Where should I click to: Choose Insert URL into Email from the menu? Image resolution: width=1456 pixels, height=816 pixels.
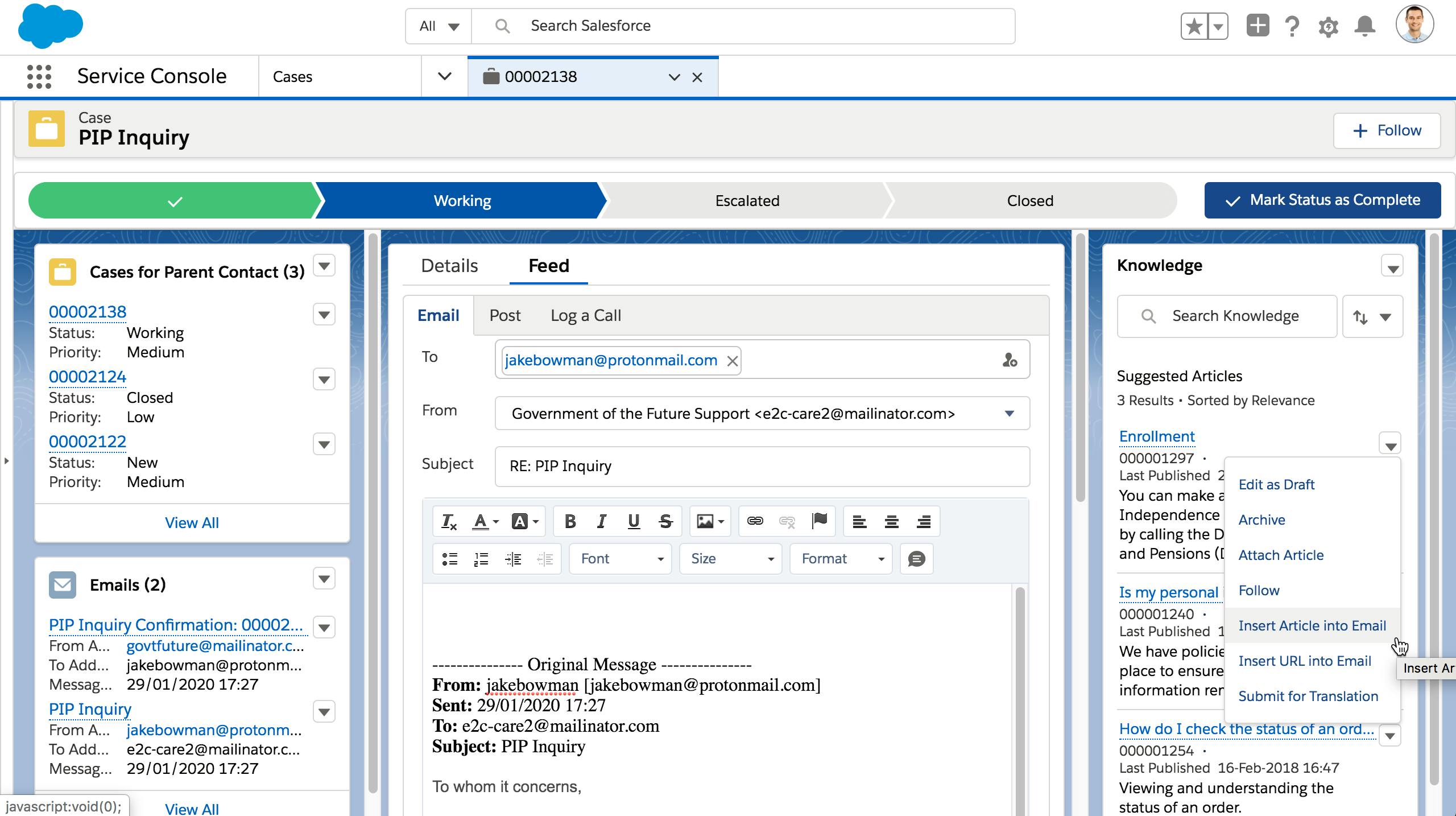[x=1305, y=661]
